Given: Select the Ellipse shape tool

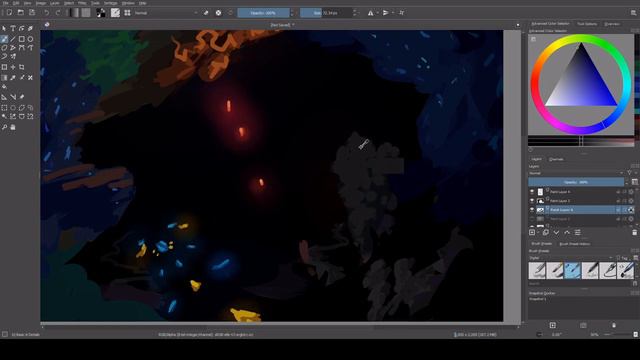Looking at the screenshot, I should (30, 39).
